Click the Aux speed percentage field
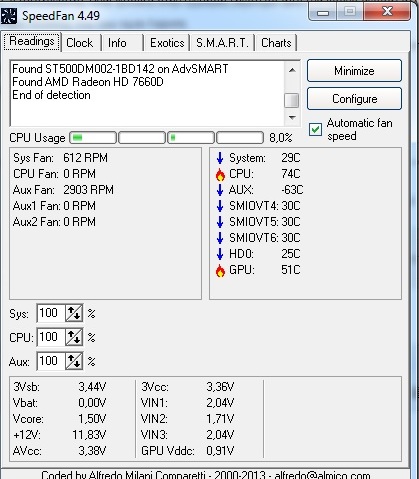This screenshot has height=479, width=419. click(51, 361)
